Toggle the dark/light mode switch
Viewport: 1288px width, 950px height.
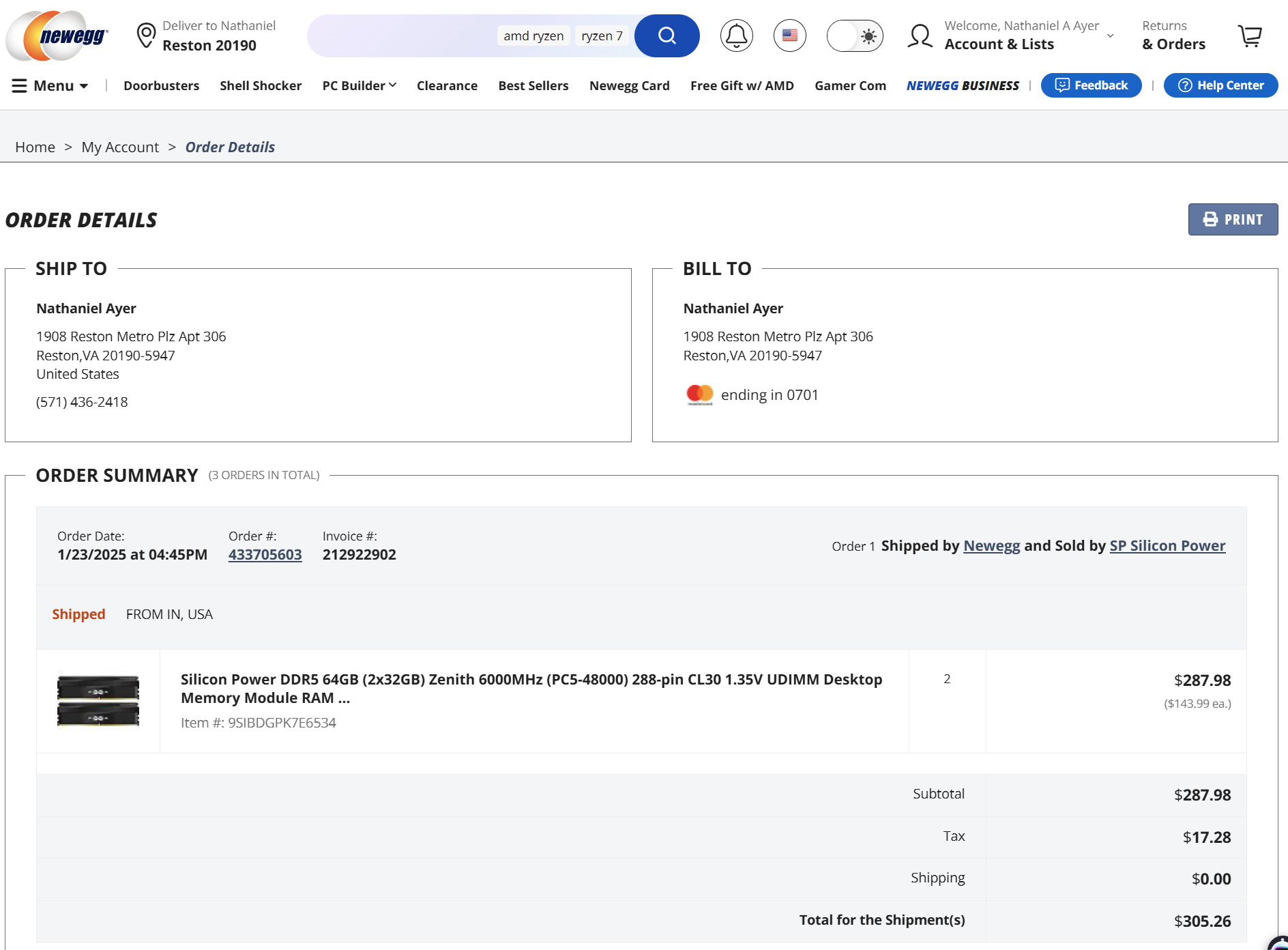click(x=855, y=35)
